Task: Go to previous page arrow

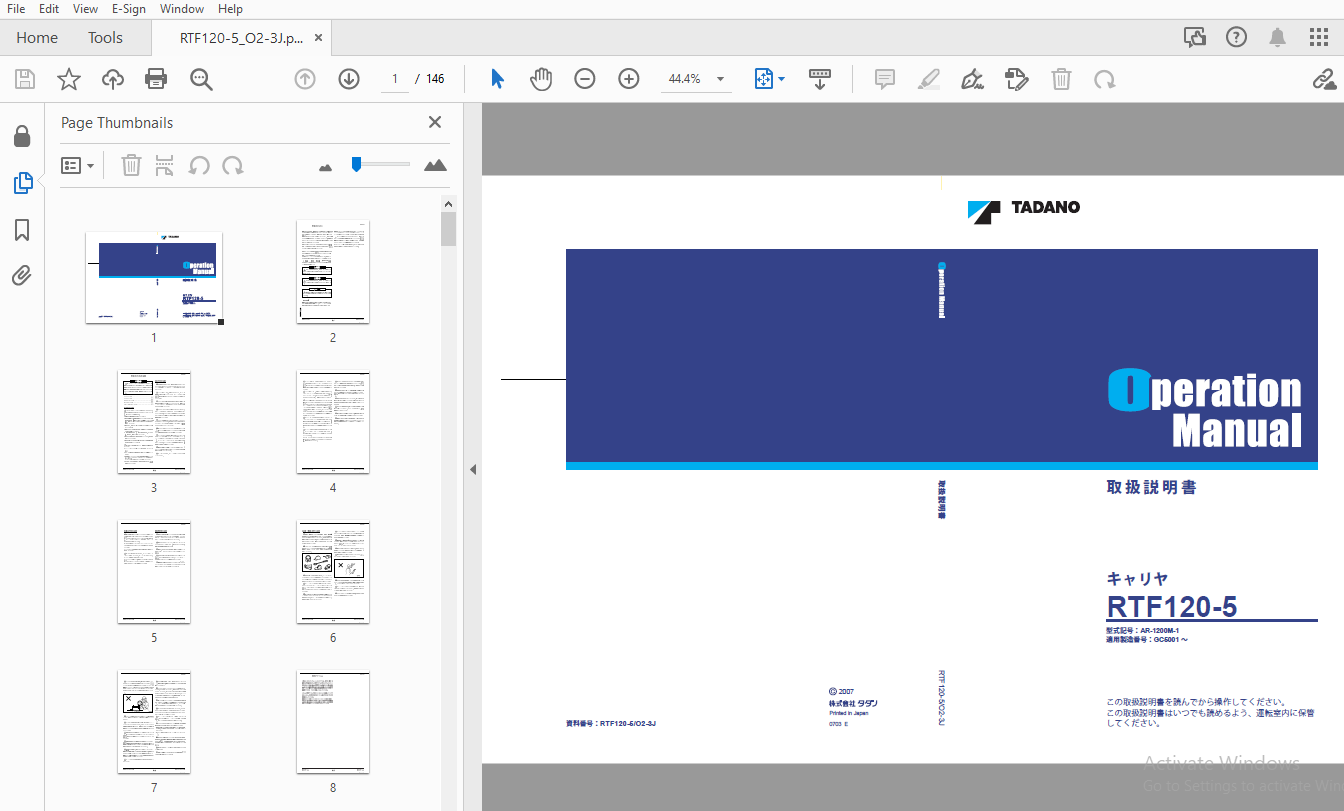Action: point(305,79)
